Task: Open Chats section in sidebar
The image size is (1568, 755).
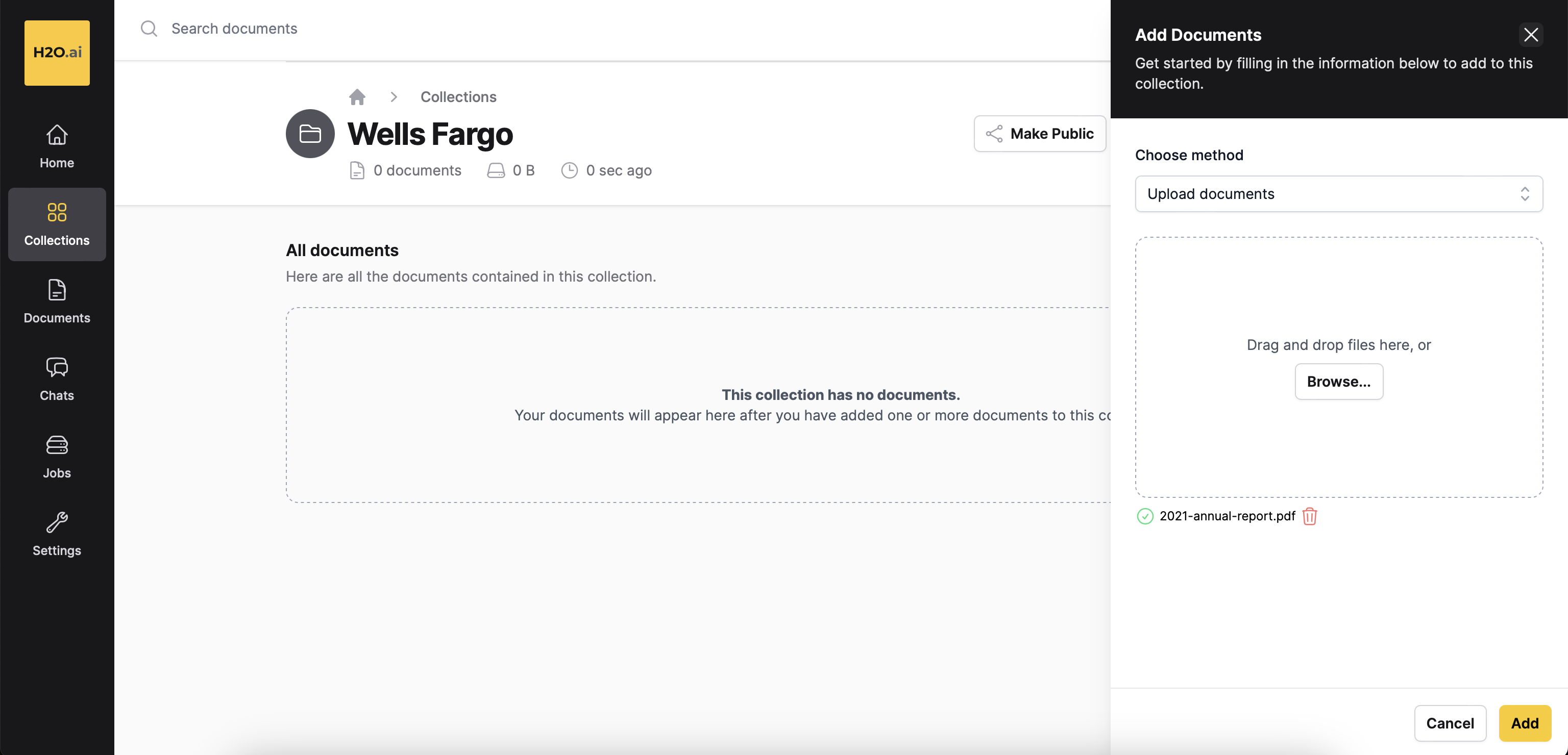Action: (x=57, y=379)
